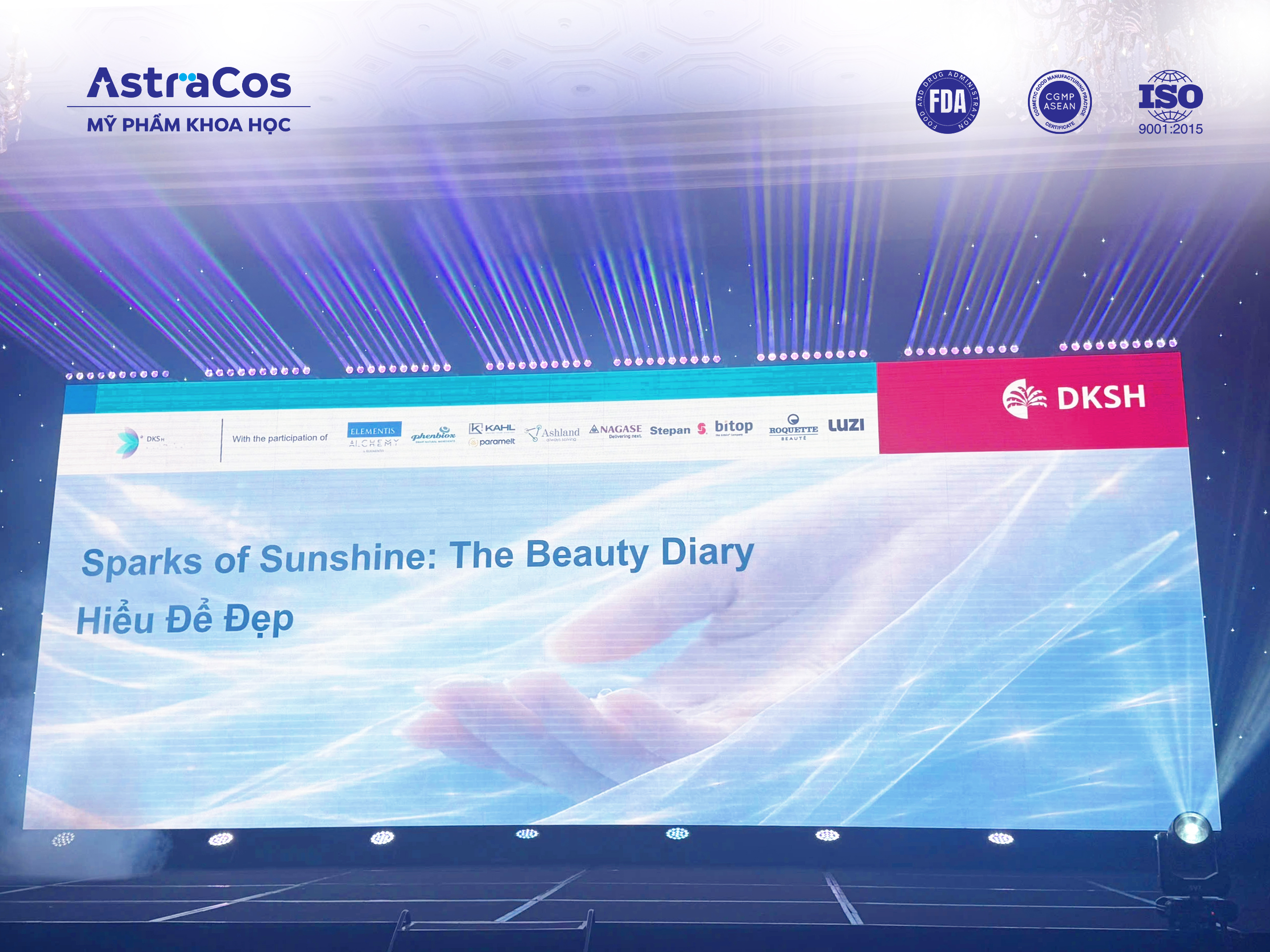Click the ISO 9001:2015 badge

click(x=1171, y=103)
